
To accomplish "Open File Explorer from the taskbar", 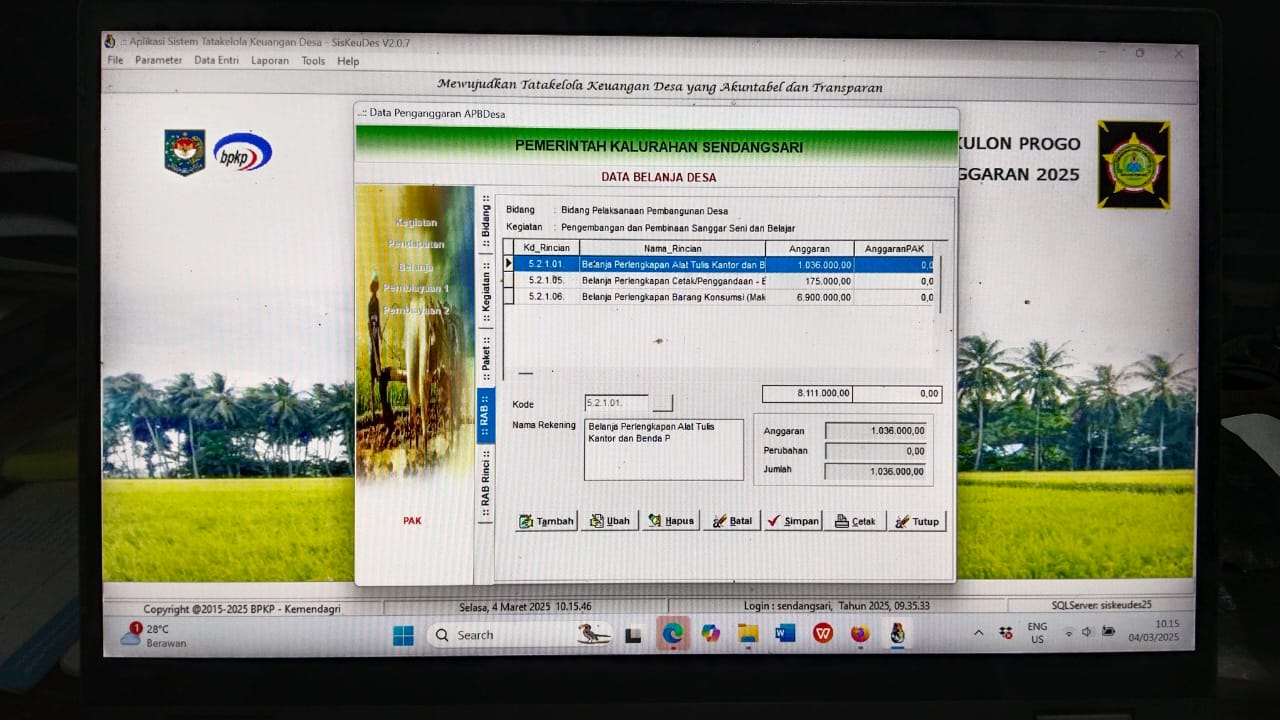I will [748, 634].
